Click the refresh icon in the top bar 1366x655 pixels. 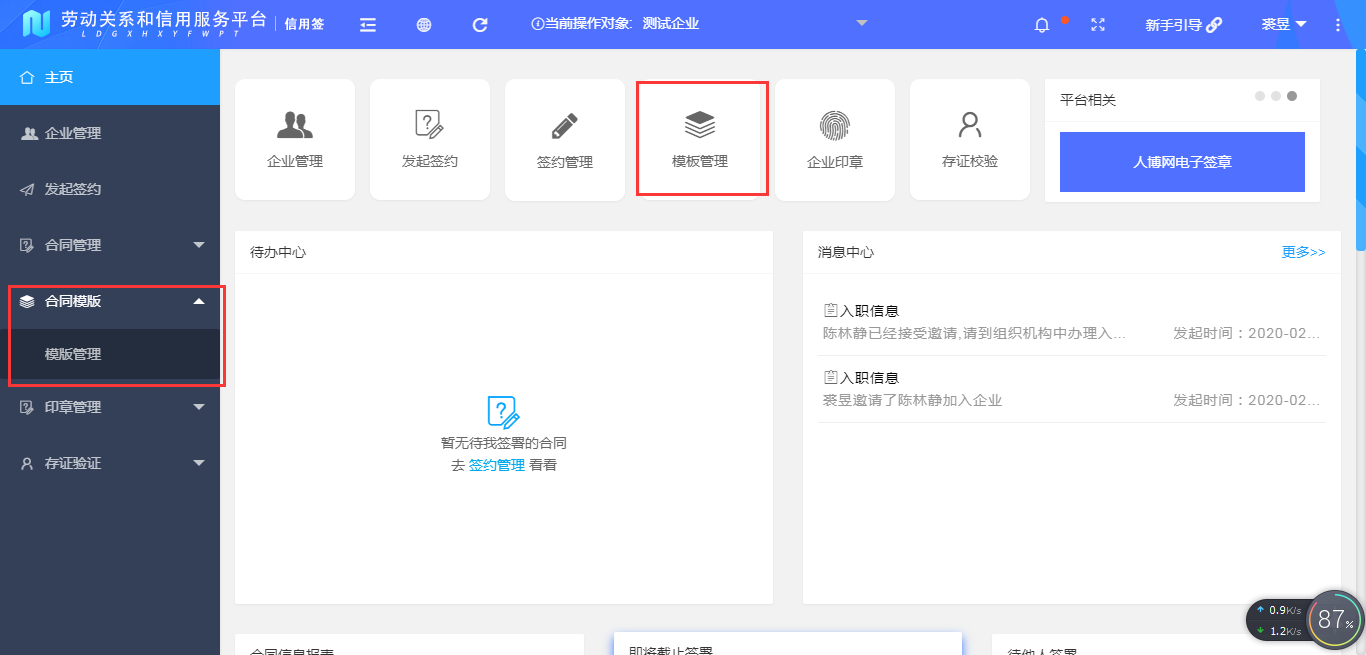(479, 24)
